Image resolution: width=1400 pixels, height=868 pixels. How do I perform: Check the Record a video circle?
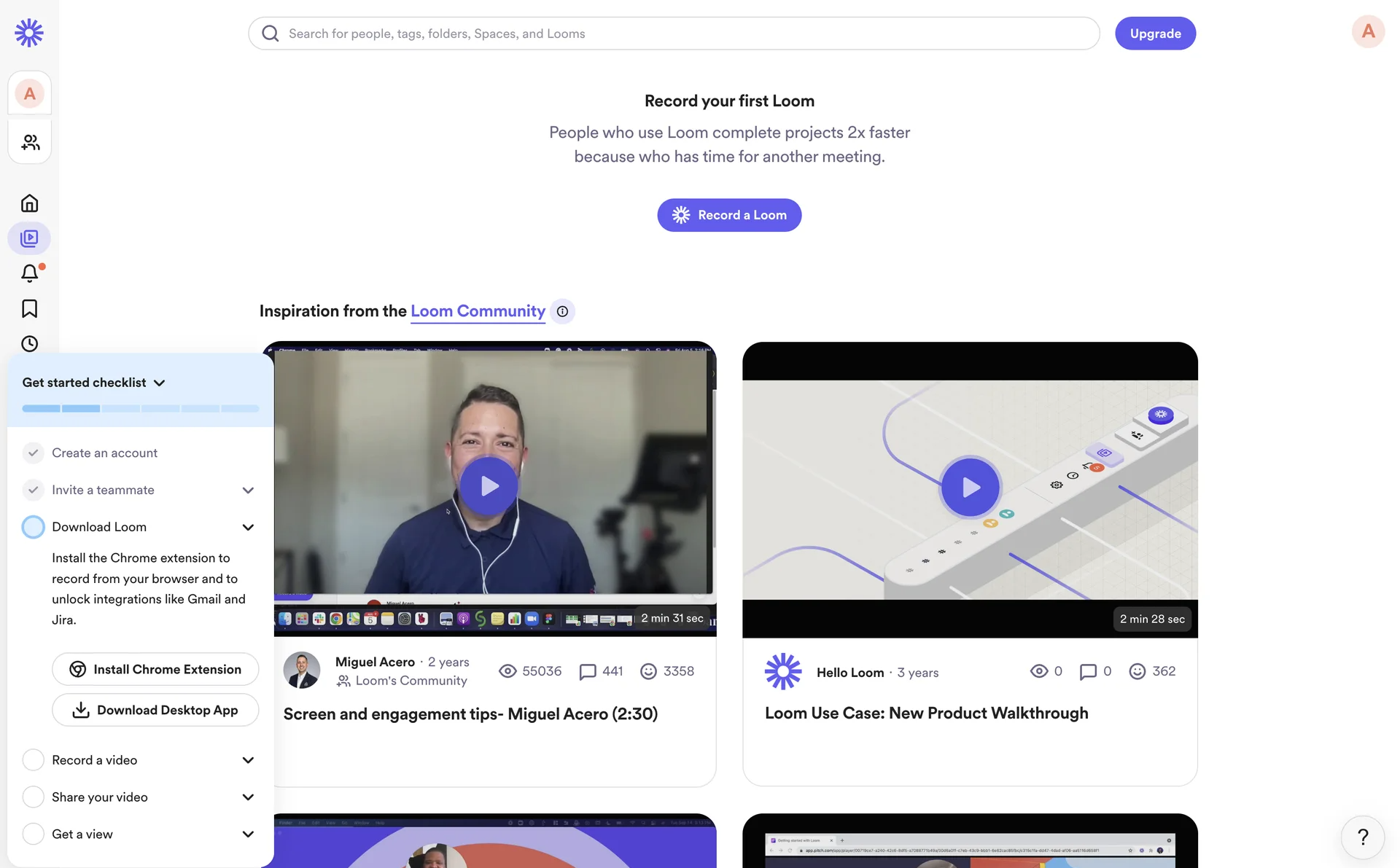[33, 759]
